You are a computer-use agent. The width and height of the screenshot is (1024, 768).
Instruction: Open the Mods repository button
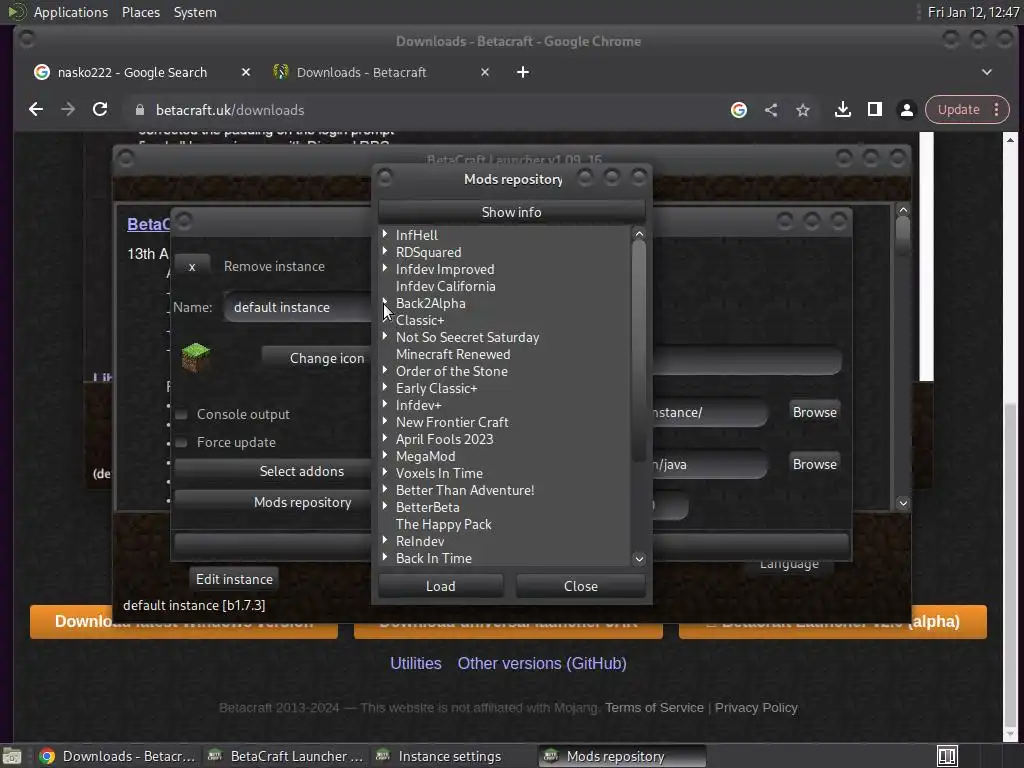tap(273, 503)
